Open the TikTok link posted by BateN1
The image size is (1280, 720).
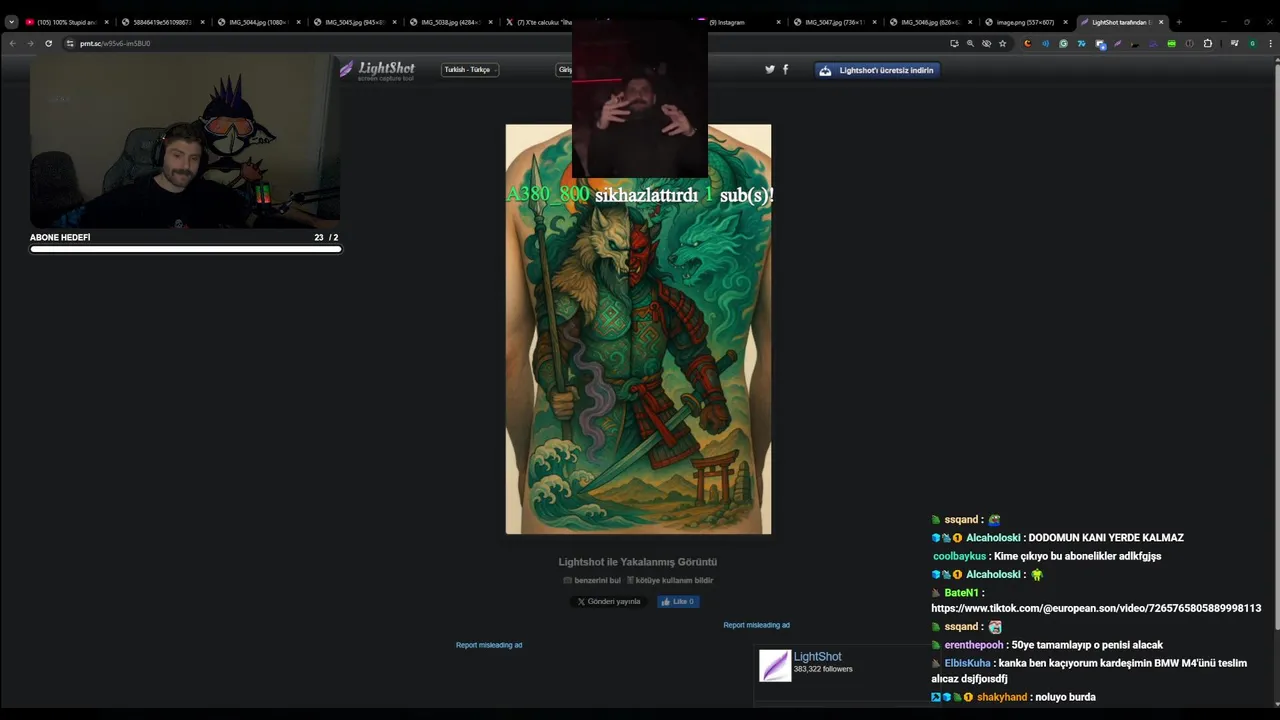pos(1096,608)
